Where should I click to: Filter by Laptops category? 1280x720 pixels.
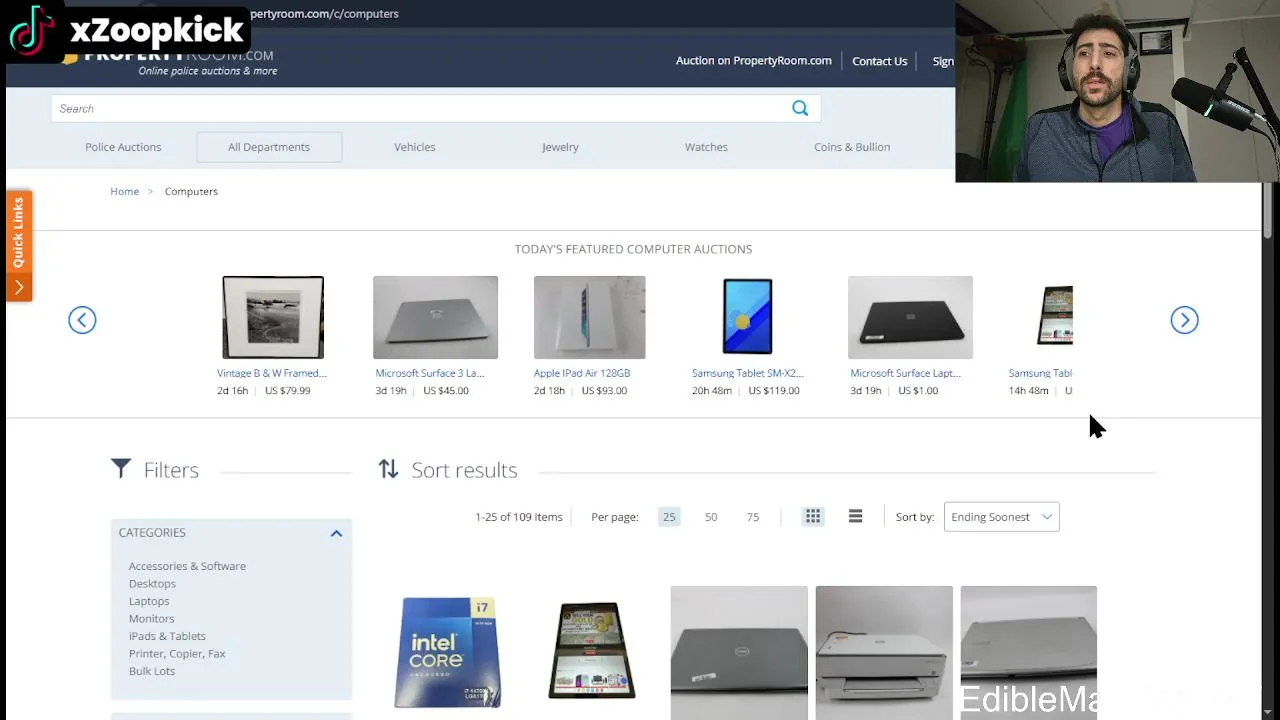tap(149, 601)
